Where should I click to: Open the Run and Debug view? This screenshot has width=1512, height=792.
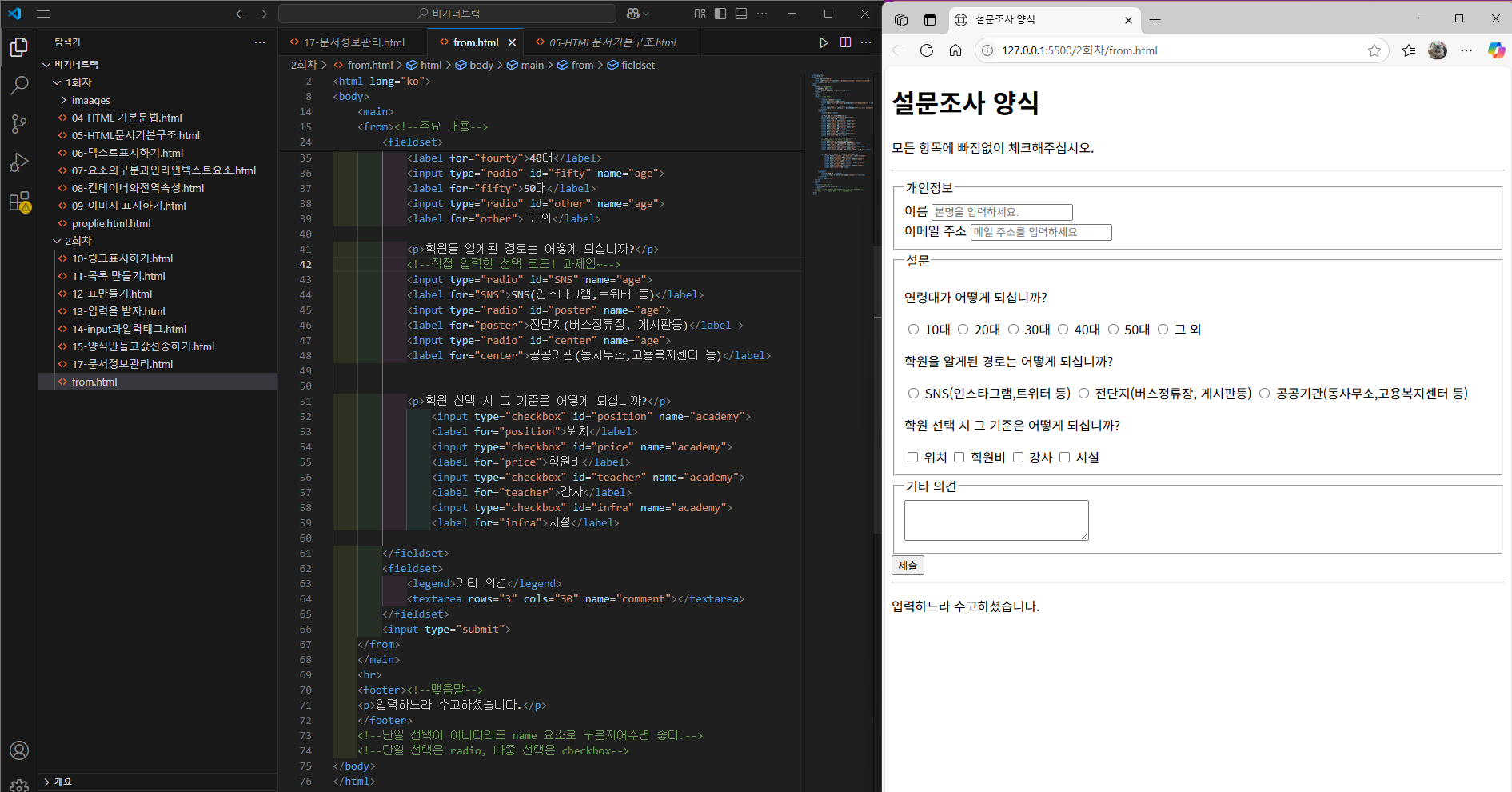point(19,162)
